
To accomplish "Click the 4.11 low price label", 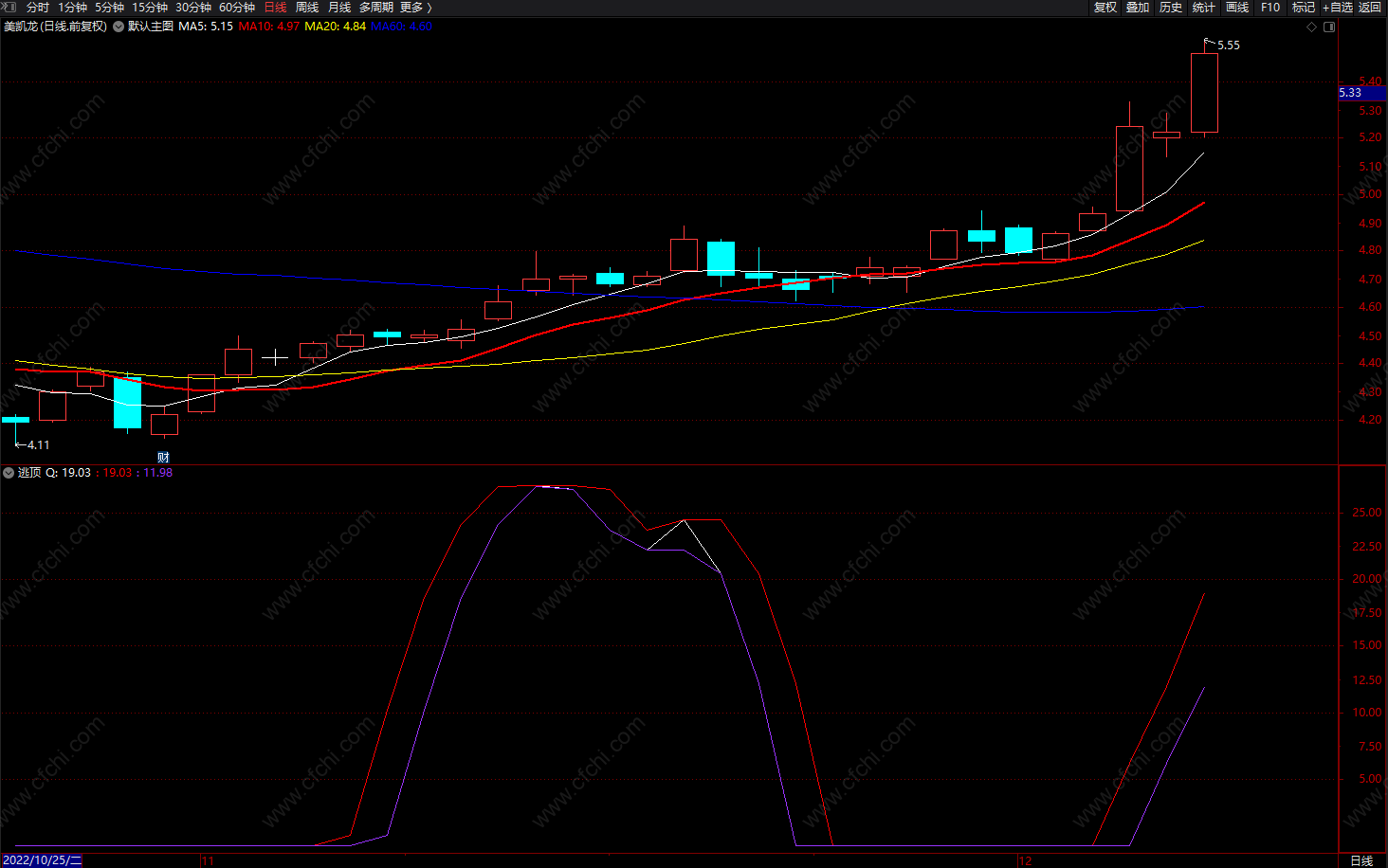I will [39, 444].
